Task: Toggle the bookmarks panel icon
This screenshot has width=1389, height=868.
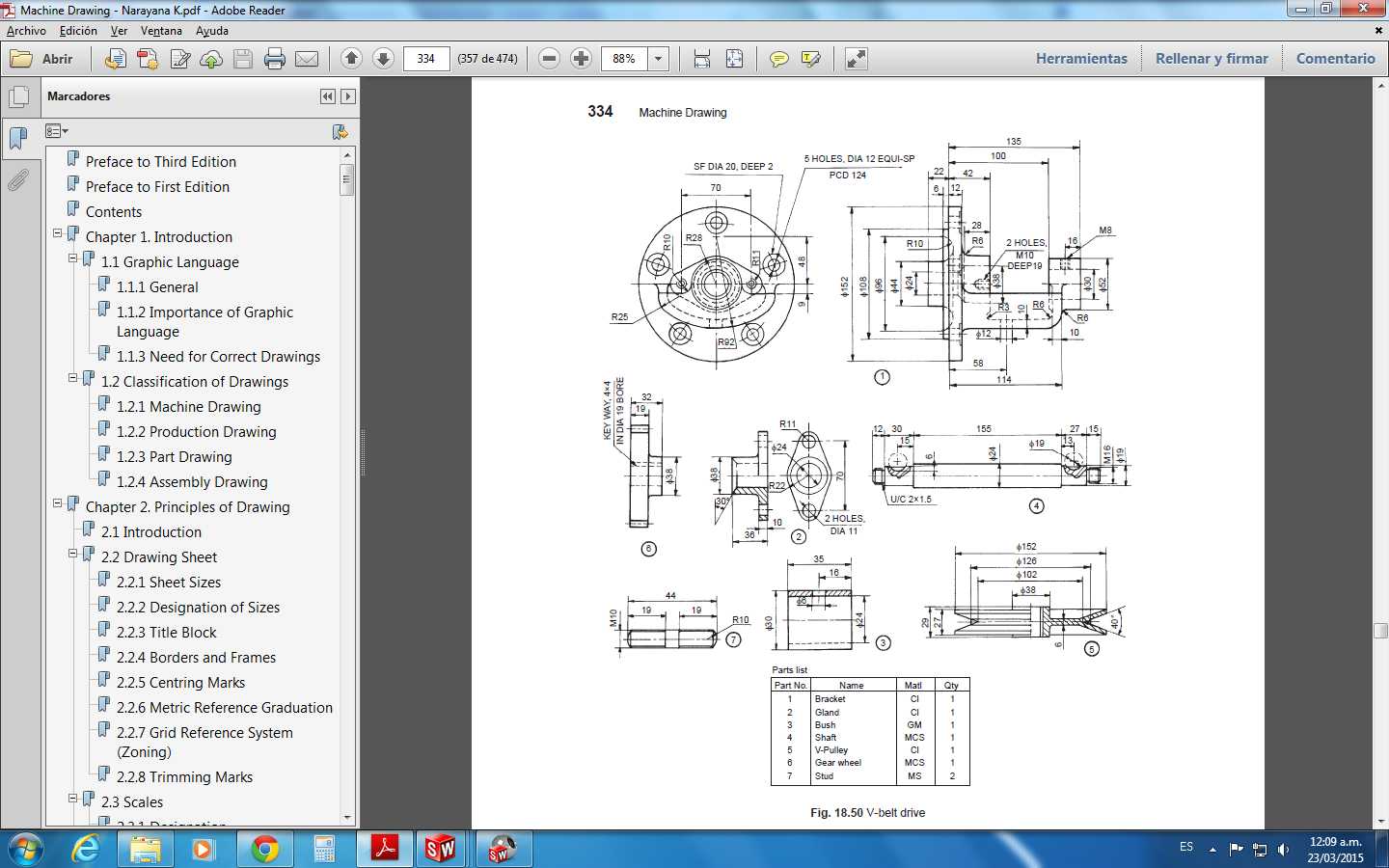Action: pyautogui.click(x=18, y=138)
